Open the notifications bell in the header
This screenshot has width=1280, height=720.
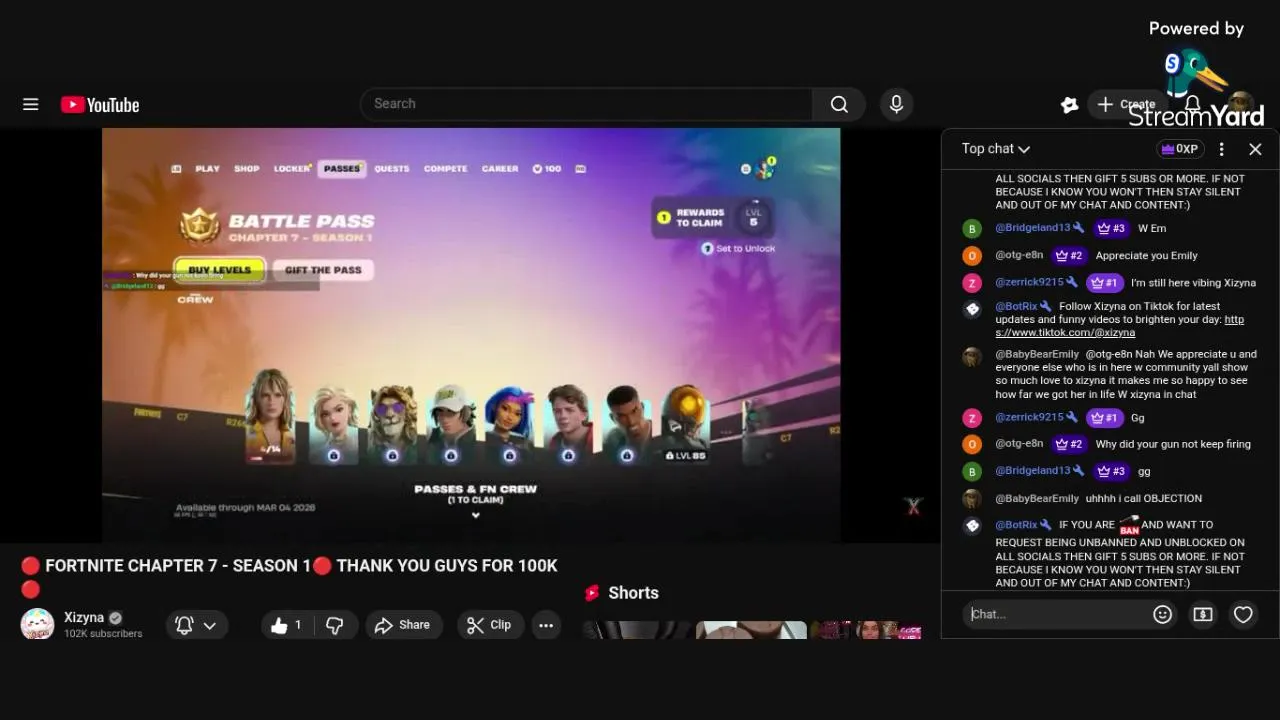tap(1192, 104)
